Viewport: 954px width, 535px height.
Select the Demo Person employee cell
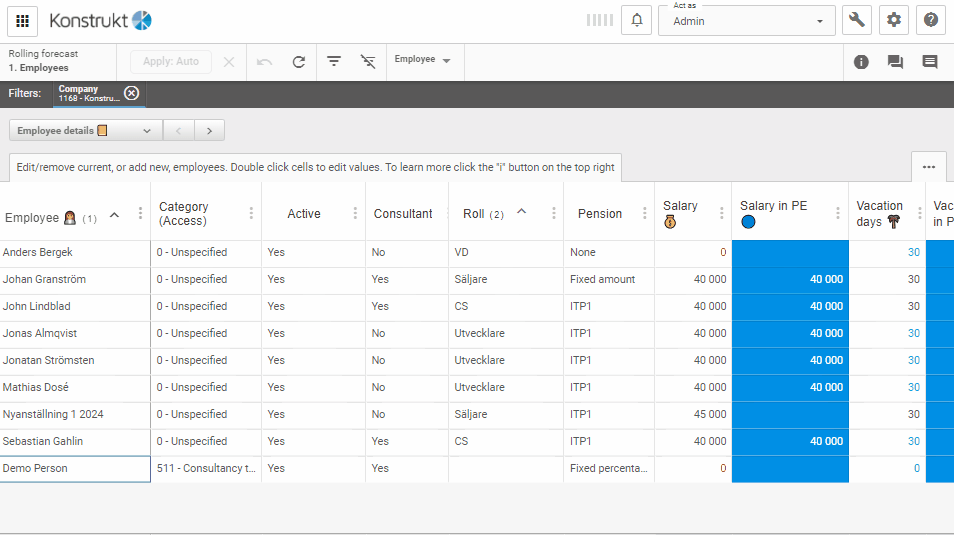(x=75, y=468)
